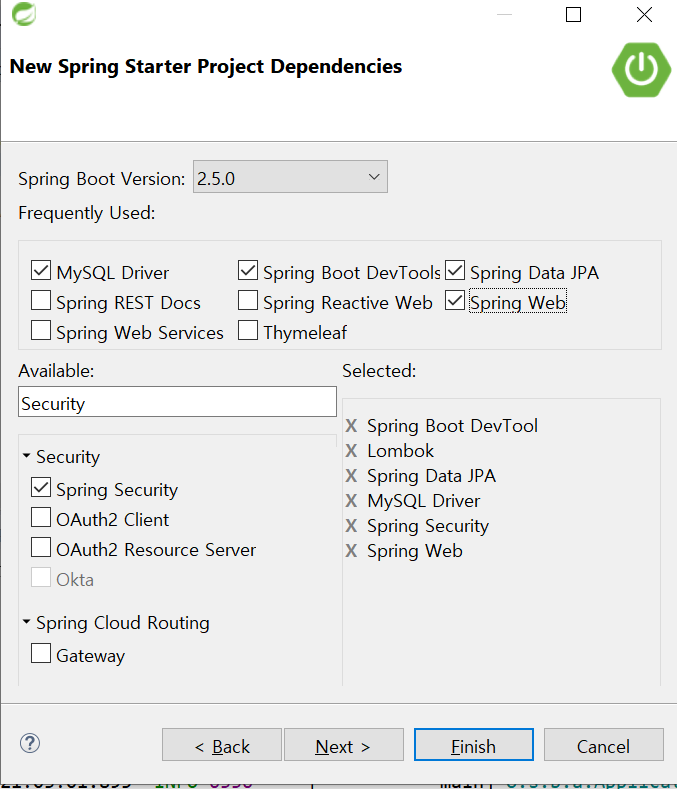This screenshot has width=677, height=789.
Task: Uncheck Spring Web in Frequently Used
Action: [455, 300]
